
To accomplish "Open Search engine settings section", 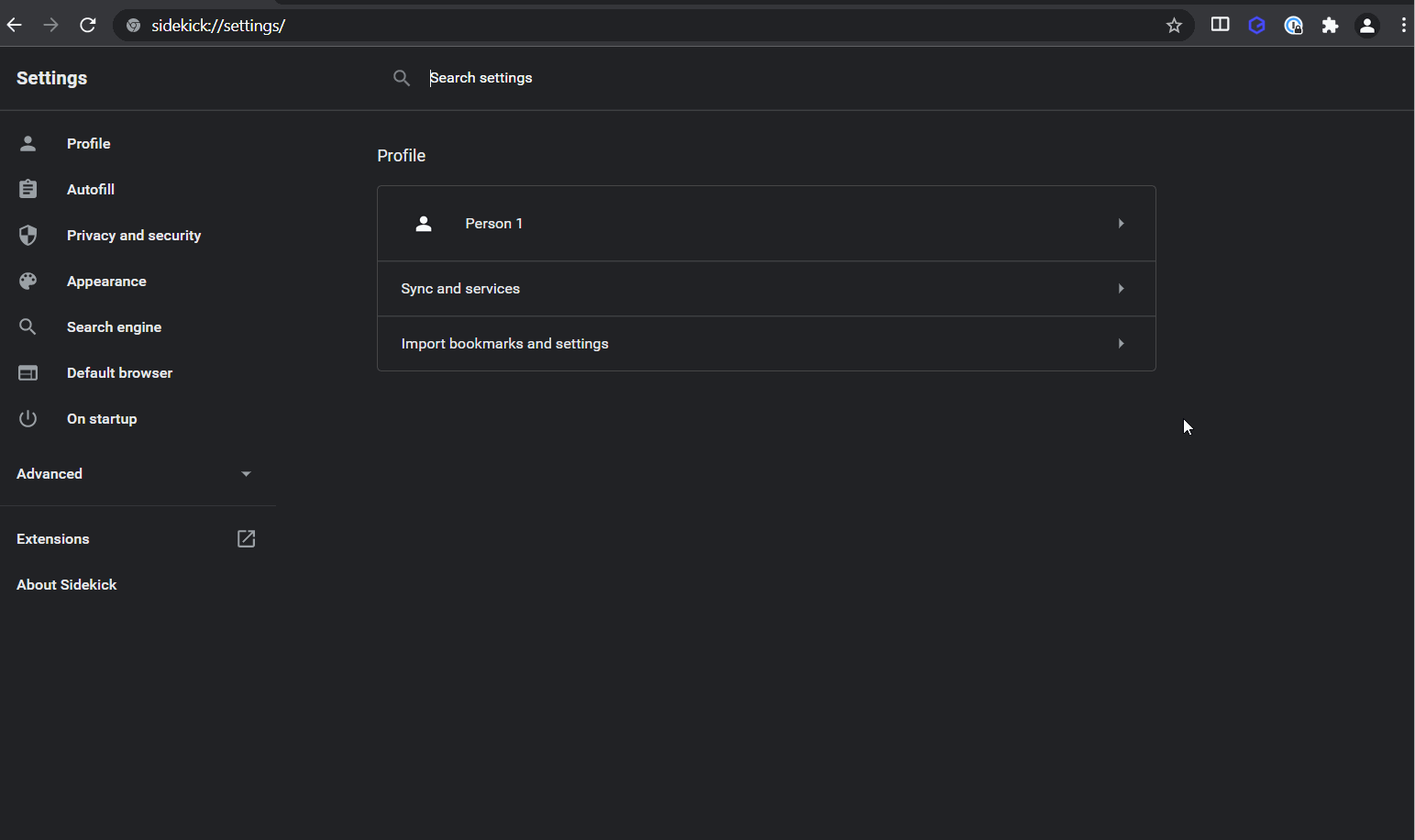I will [x=114, y=327].
